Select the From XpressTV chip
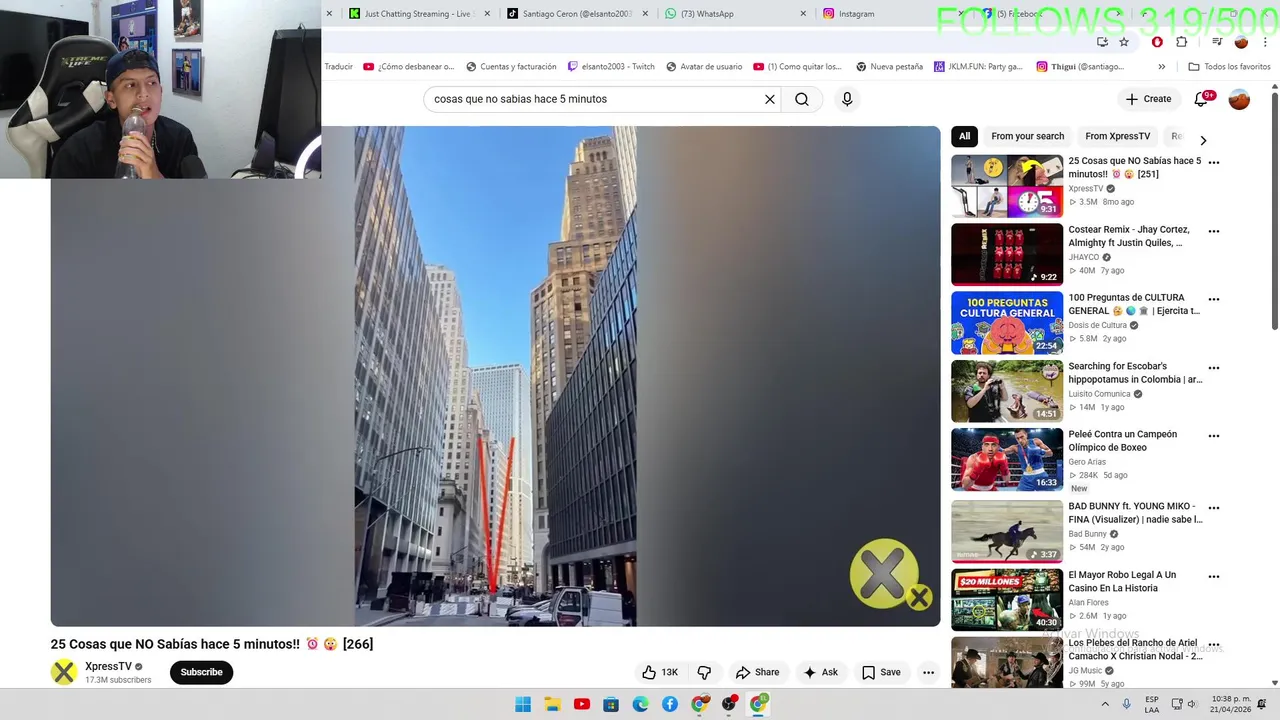 [x=1117, y=136]
